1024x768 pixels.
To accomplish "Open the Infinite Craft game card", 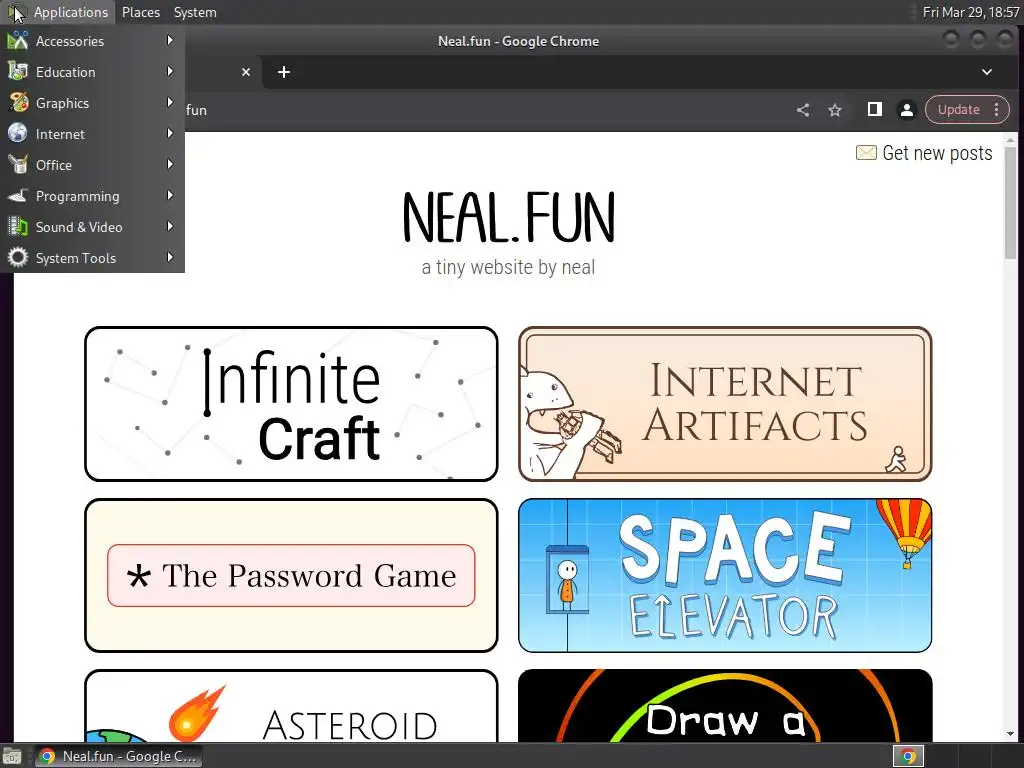I will [291, 404].
